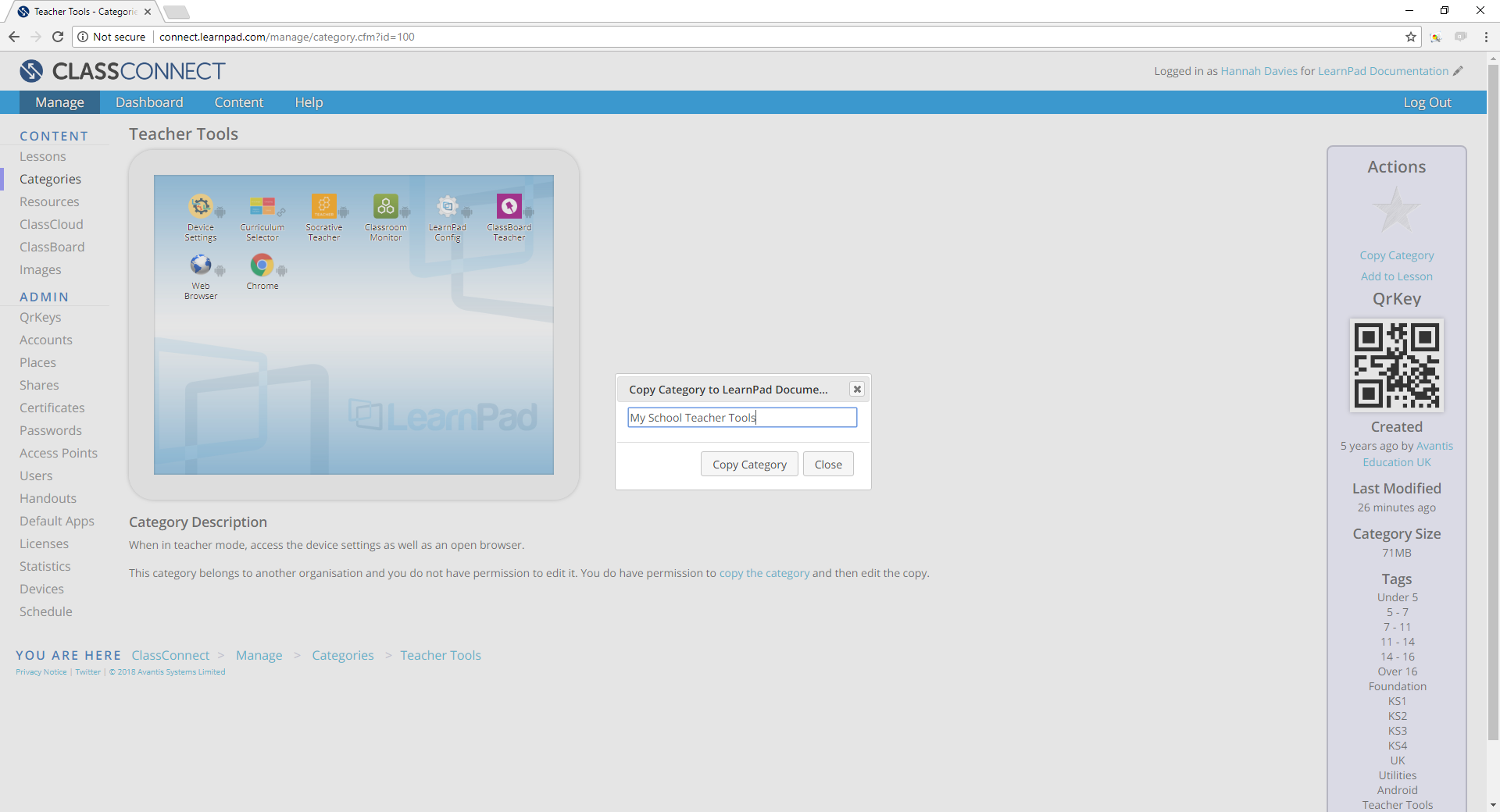Click the LearnPad Documentation organisation link
1500x812 pixels.
coord(1383,71)
